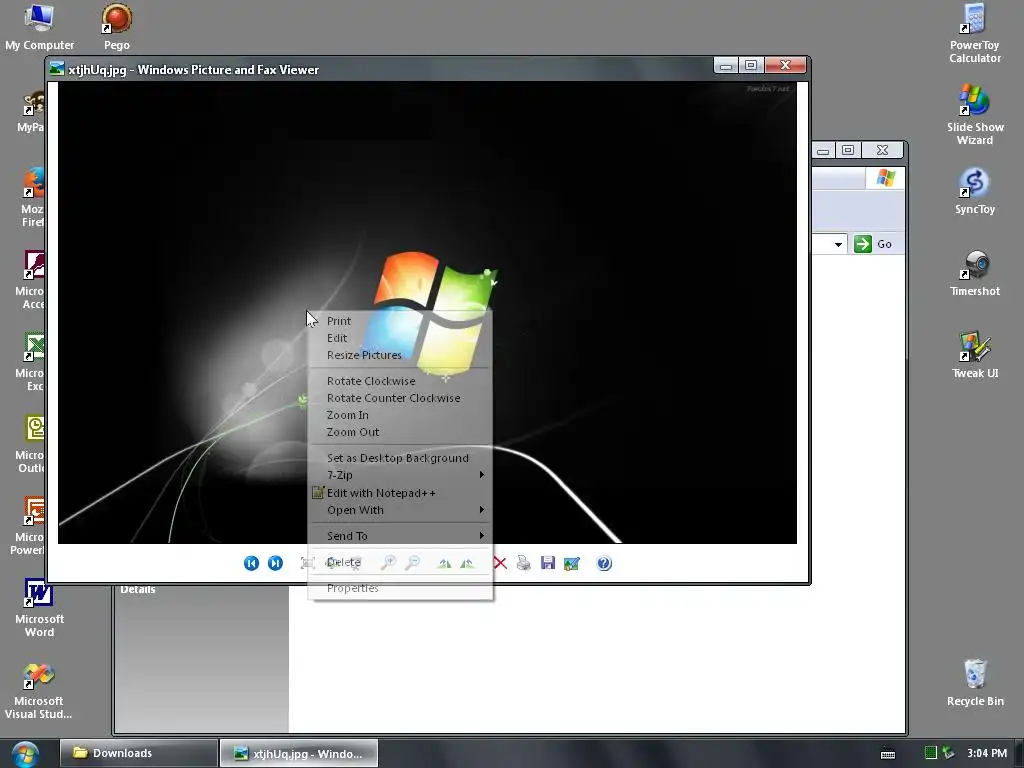This screenshot has width=1024, height=768.
Task: Open address bar dropdown in Downloads window
Action: coord(838,244)
